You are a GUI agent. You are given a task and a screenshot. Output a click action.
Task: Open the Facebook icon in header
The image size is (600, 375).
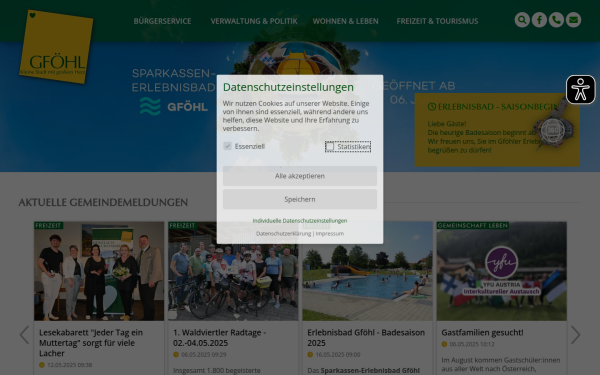[x=539, y=20]
